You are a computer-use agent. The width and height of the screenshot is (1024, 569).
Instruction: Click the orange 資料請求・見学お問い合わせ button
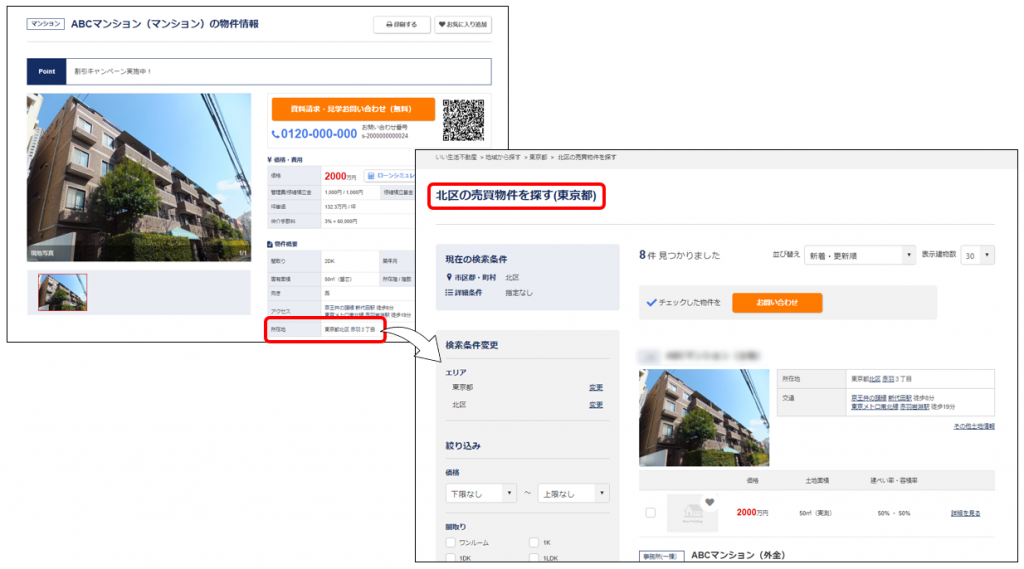coord(352,108)
